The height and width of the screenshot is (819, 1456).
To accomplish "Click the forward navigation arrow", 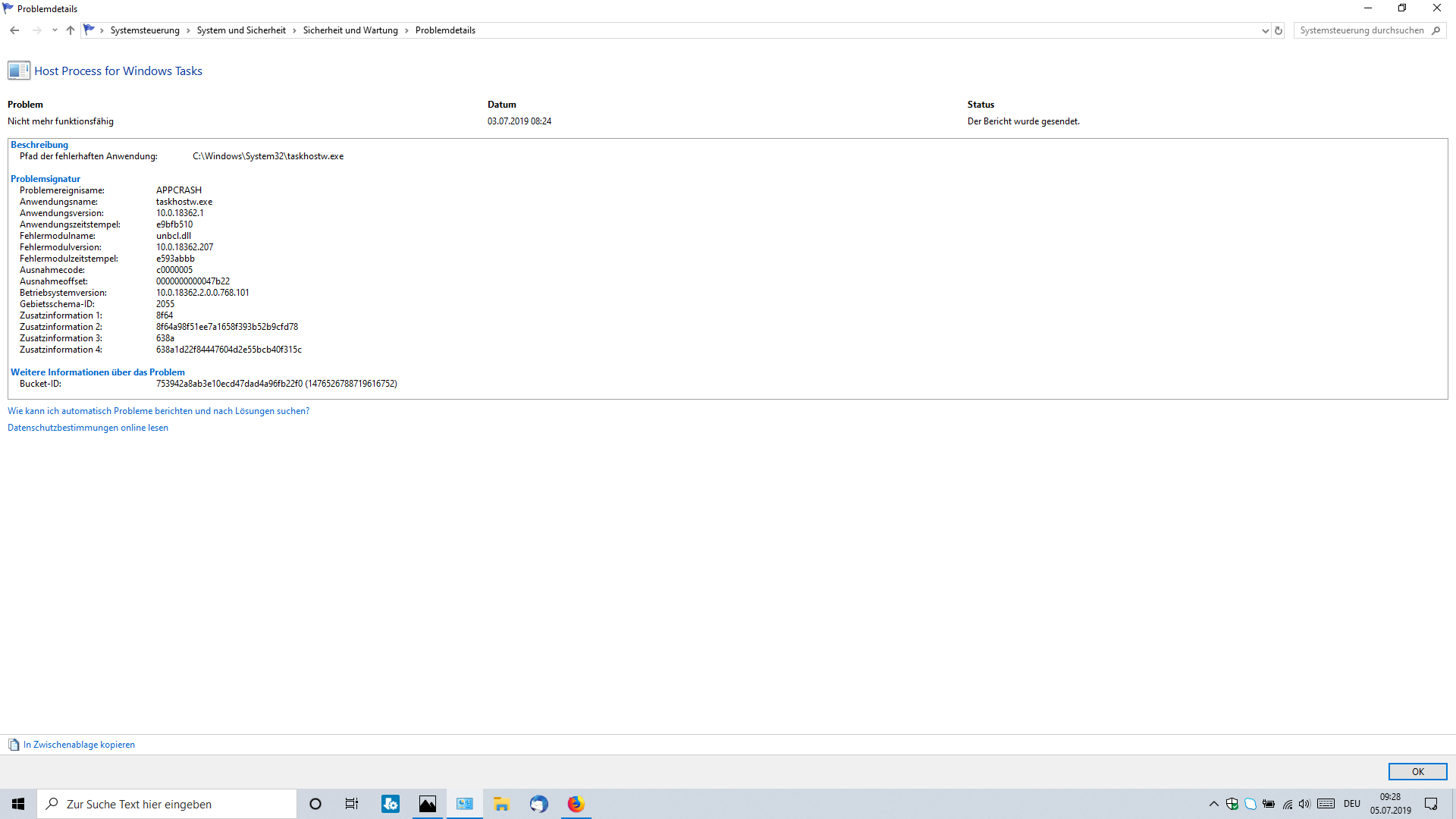I will [36, 30].
